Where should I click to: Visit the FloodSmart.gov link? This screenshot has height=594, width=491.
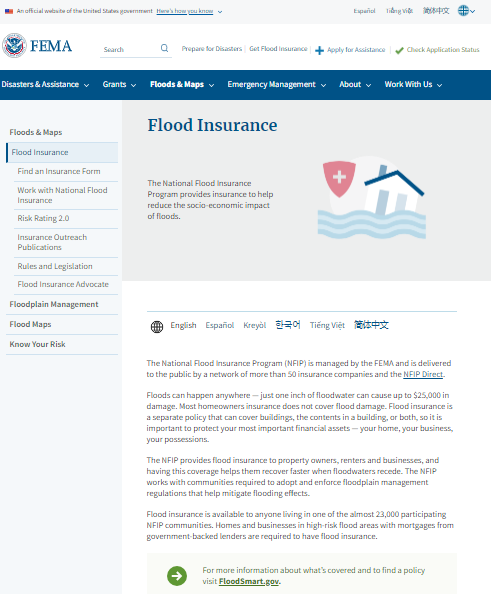[x=249, y=581]
